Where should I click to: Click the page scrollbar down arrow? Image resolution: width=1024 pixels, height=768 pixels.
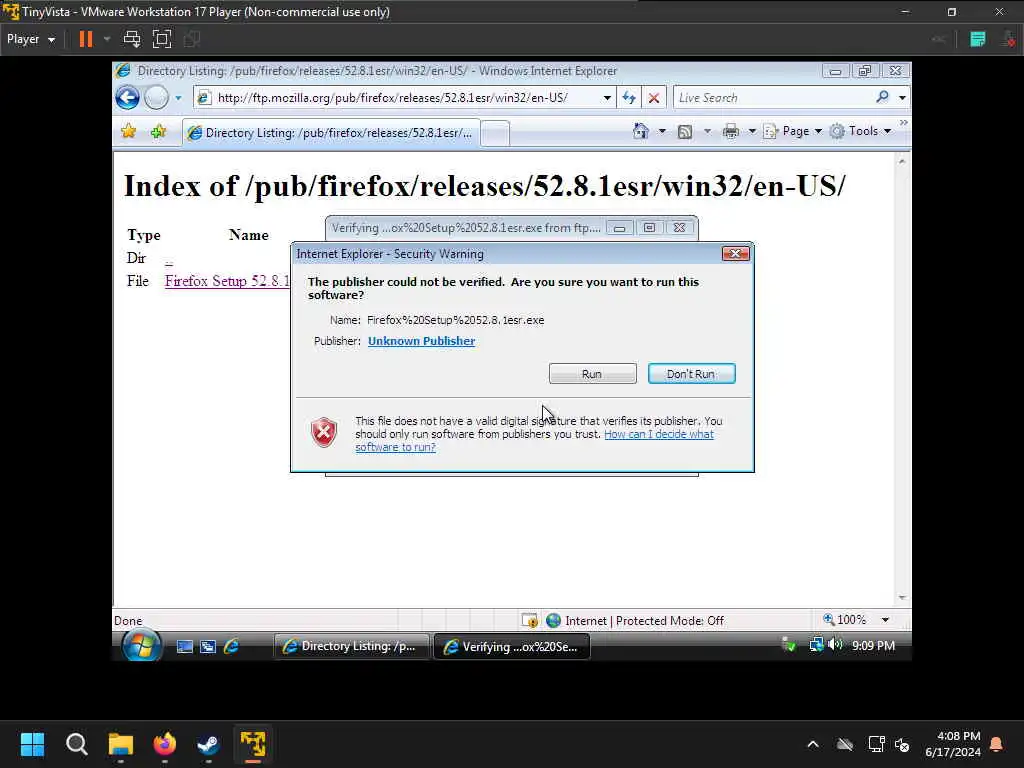902,598
